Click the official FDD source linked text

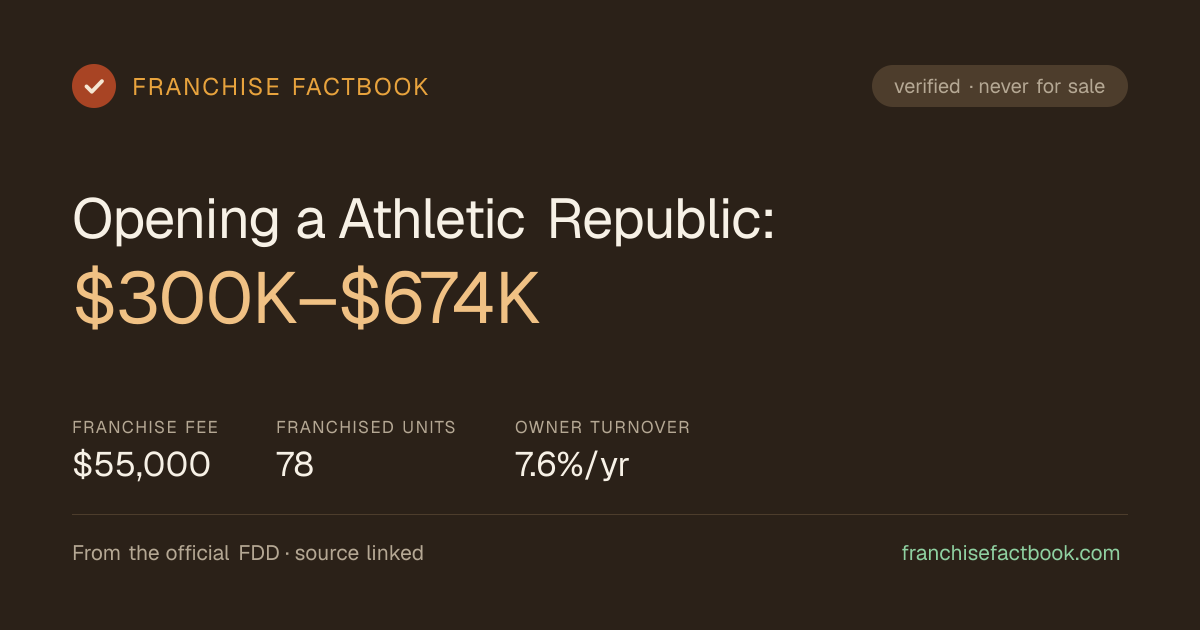[x=248, y=553]
